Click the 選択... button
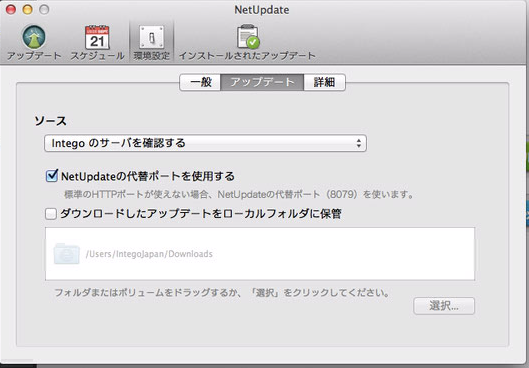Screen dimensions: 529x368 [x=444, y=306]
